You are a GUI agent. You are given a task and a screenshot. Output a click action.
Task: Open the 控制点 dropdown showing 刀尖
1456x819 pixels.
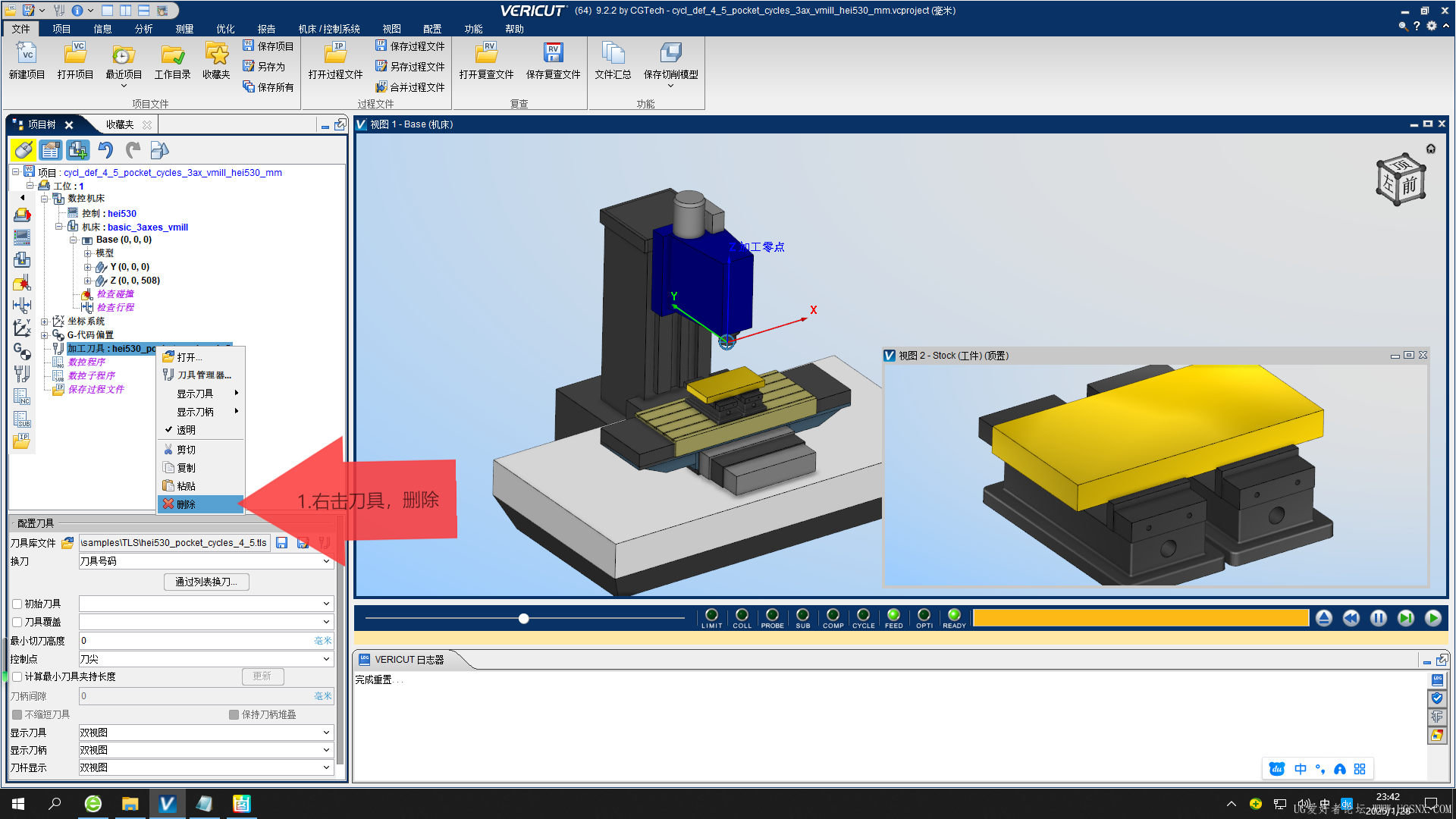coord(206,659)
